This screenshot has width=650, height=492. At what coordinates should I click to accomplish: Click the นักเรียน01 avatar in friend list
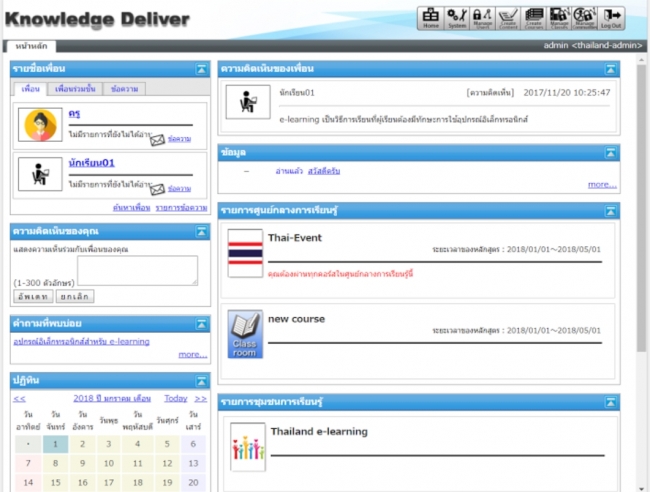[x=40, y=174]
